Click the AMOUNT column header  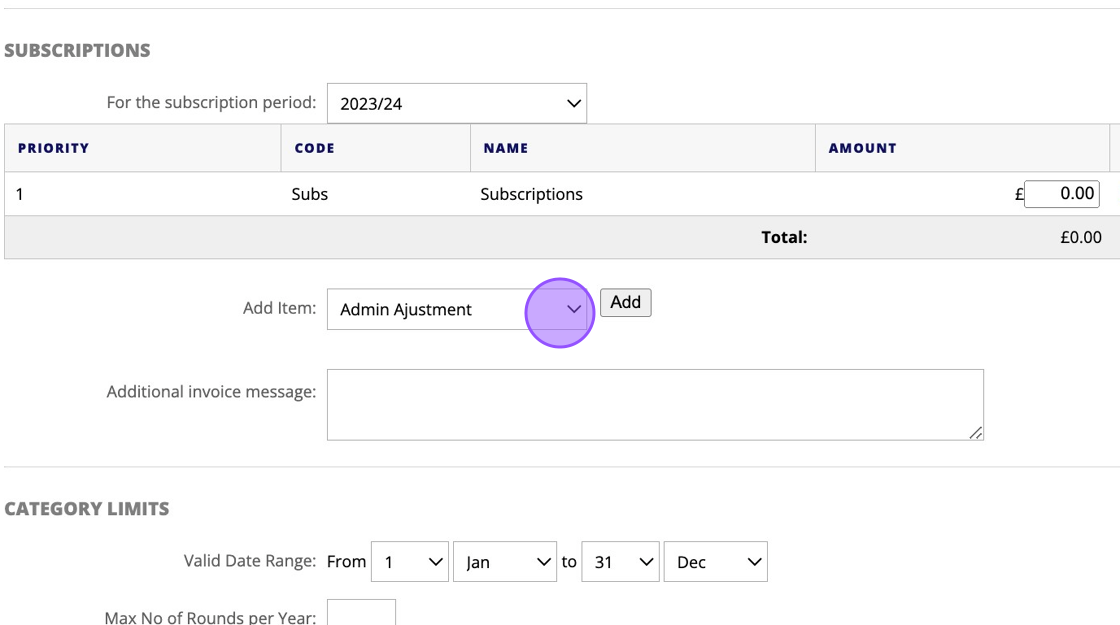pos(862,148)
